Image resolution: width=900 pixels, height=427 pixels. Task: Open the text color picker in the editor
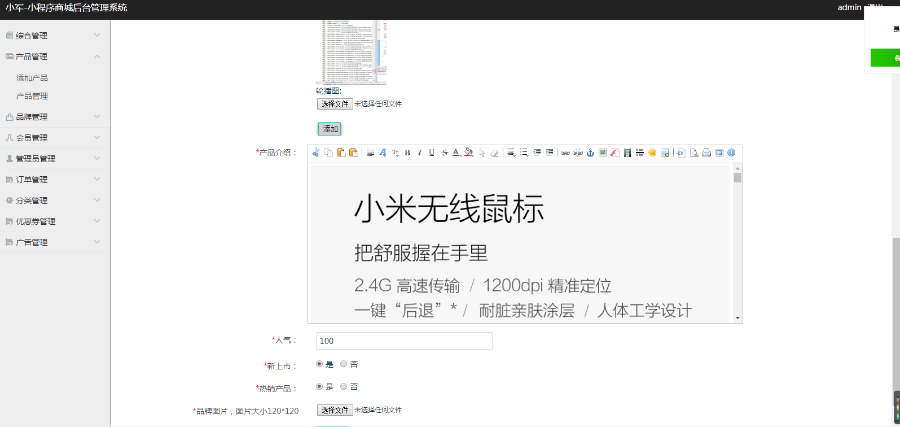click(456, 153)
